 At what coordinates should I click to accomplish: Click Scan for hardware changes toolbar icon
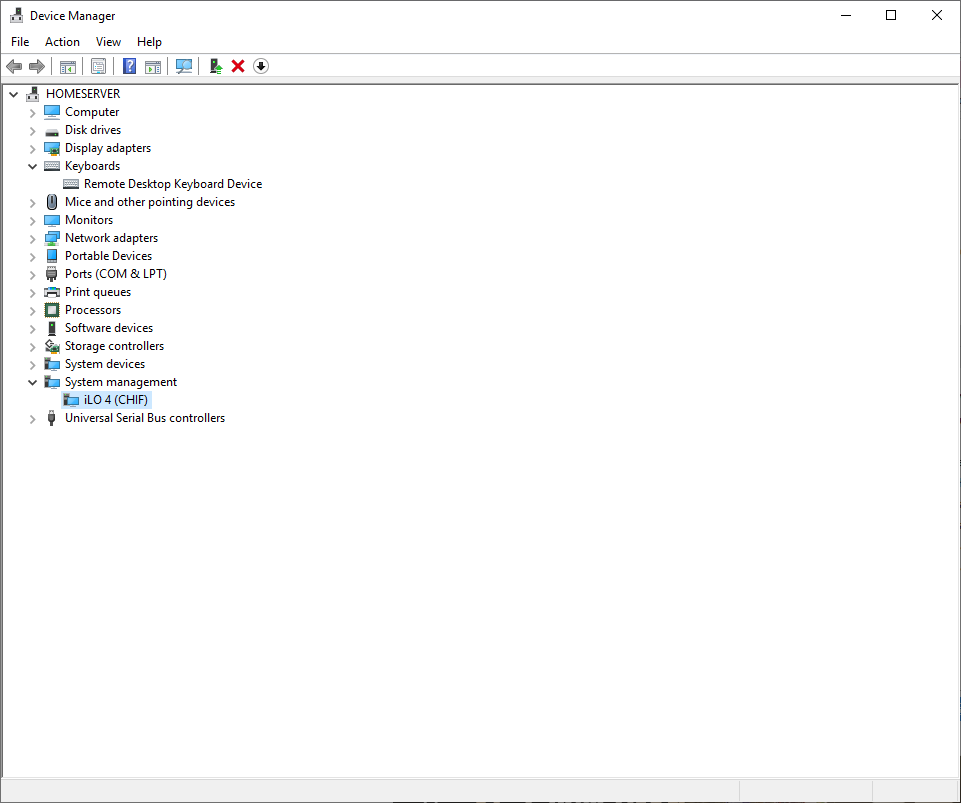tap(184, 66)
